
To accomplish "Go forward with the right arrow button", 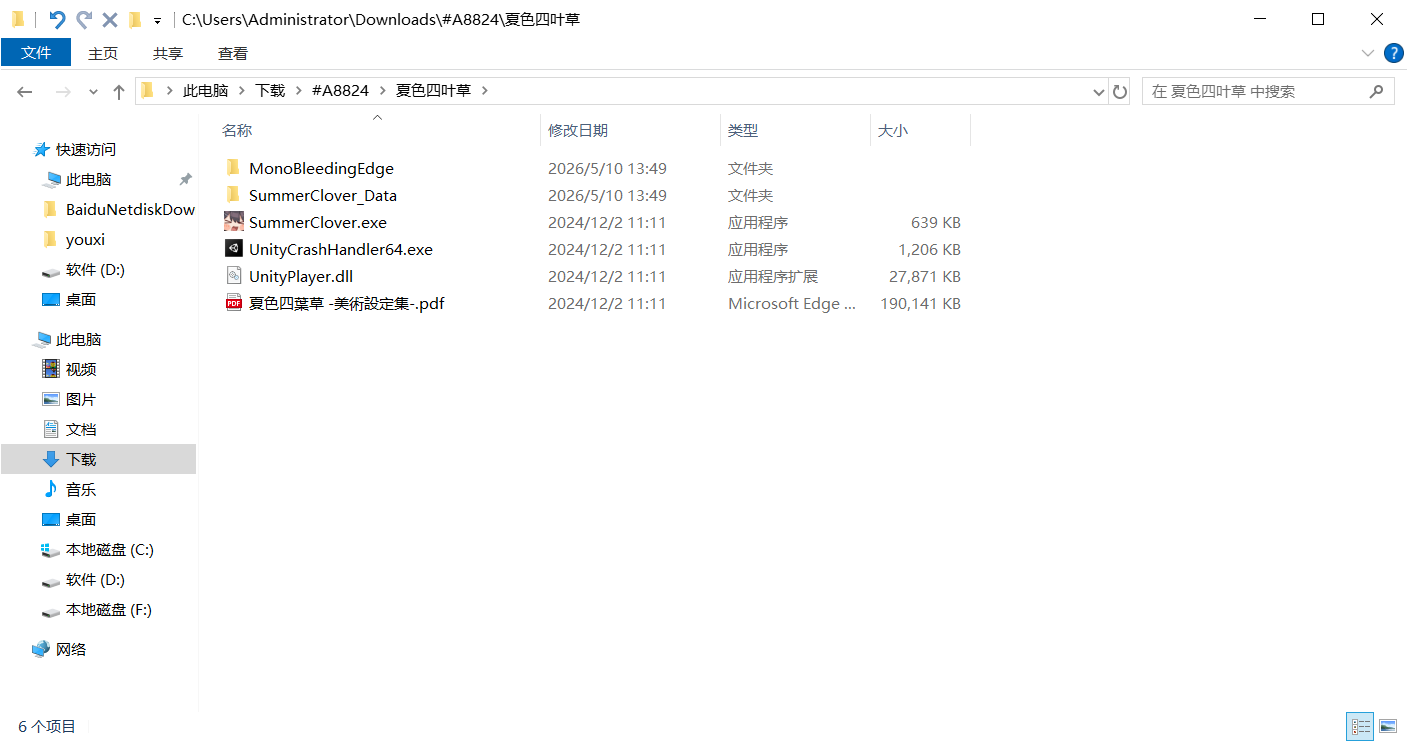I will coord(63,91).
